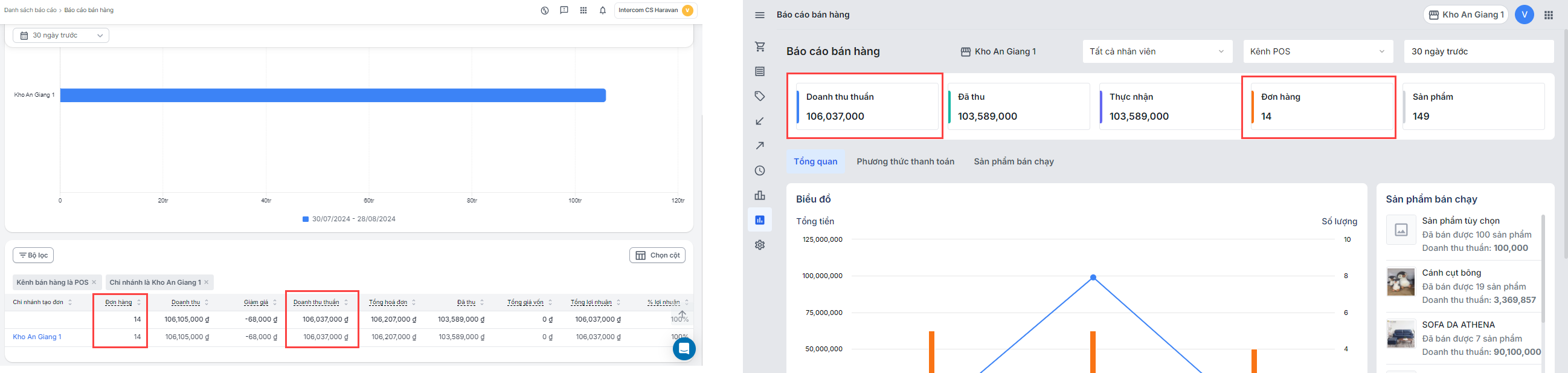
Task: Click the price tag icon in sidebar
Action: click(x=760, y=96)
